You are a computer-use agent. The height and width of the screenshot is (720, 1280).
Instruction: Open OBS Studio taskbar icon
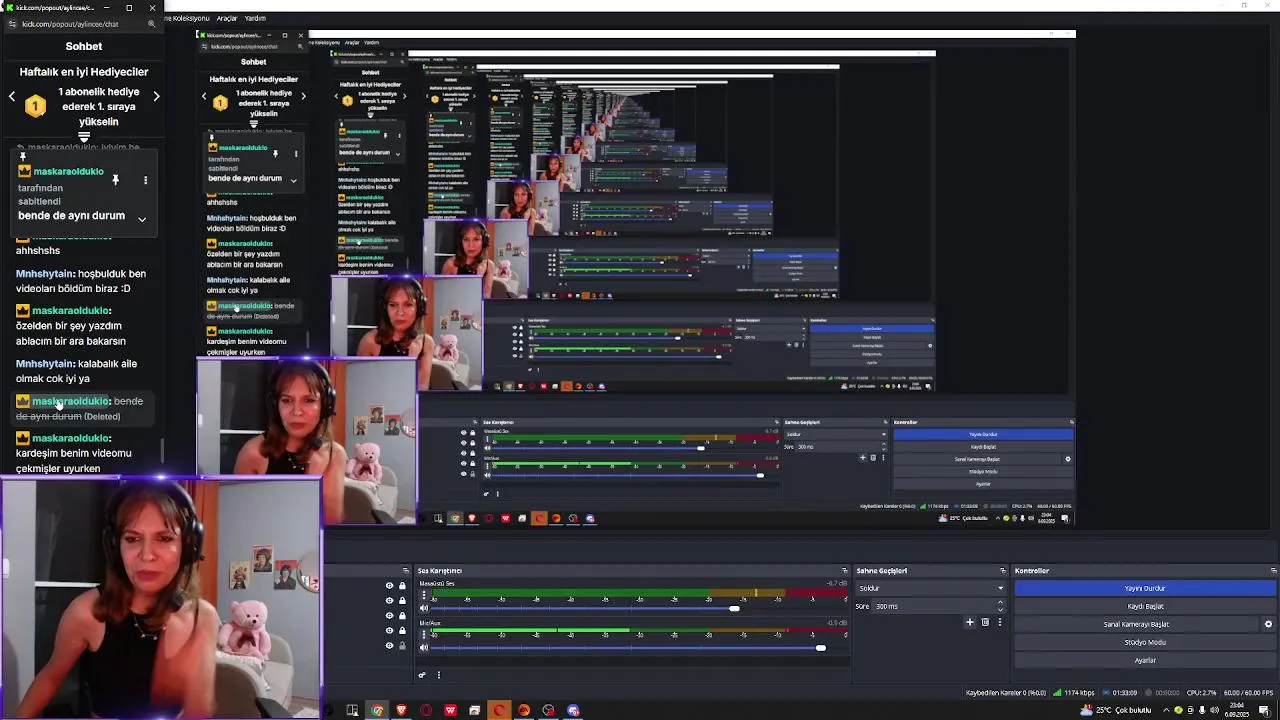pos(548,710)
